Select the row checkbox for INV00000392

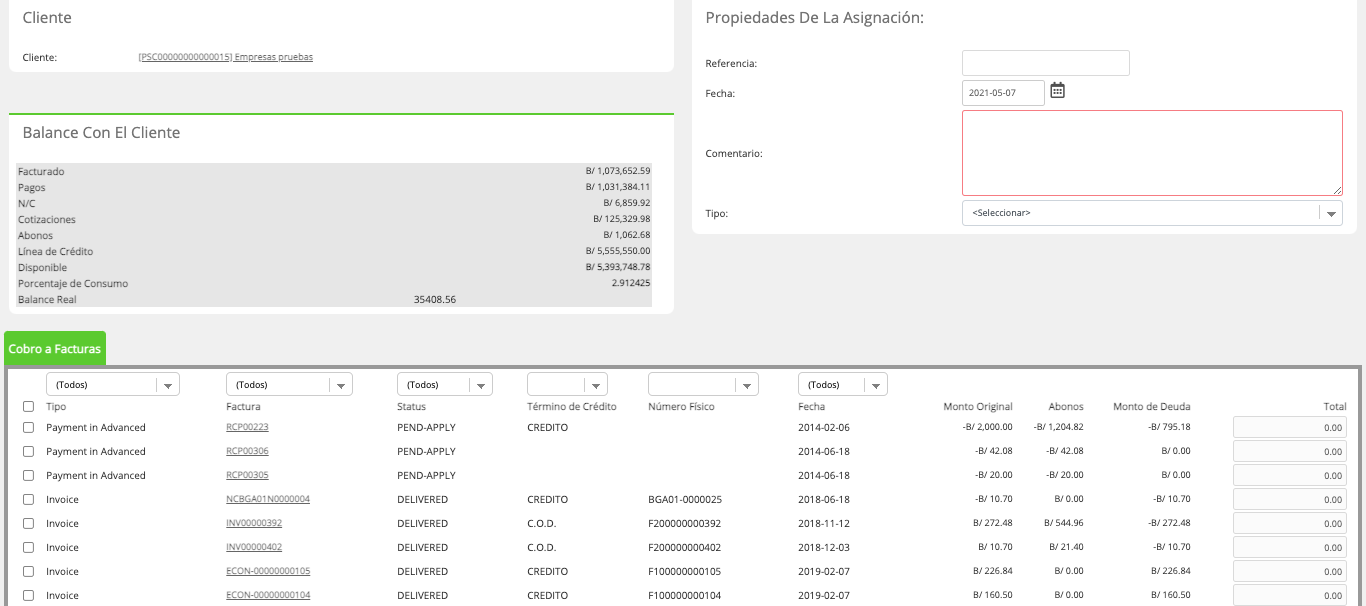[28, 523]
